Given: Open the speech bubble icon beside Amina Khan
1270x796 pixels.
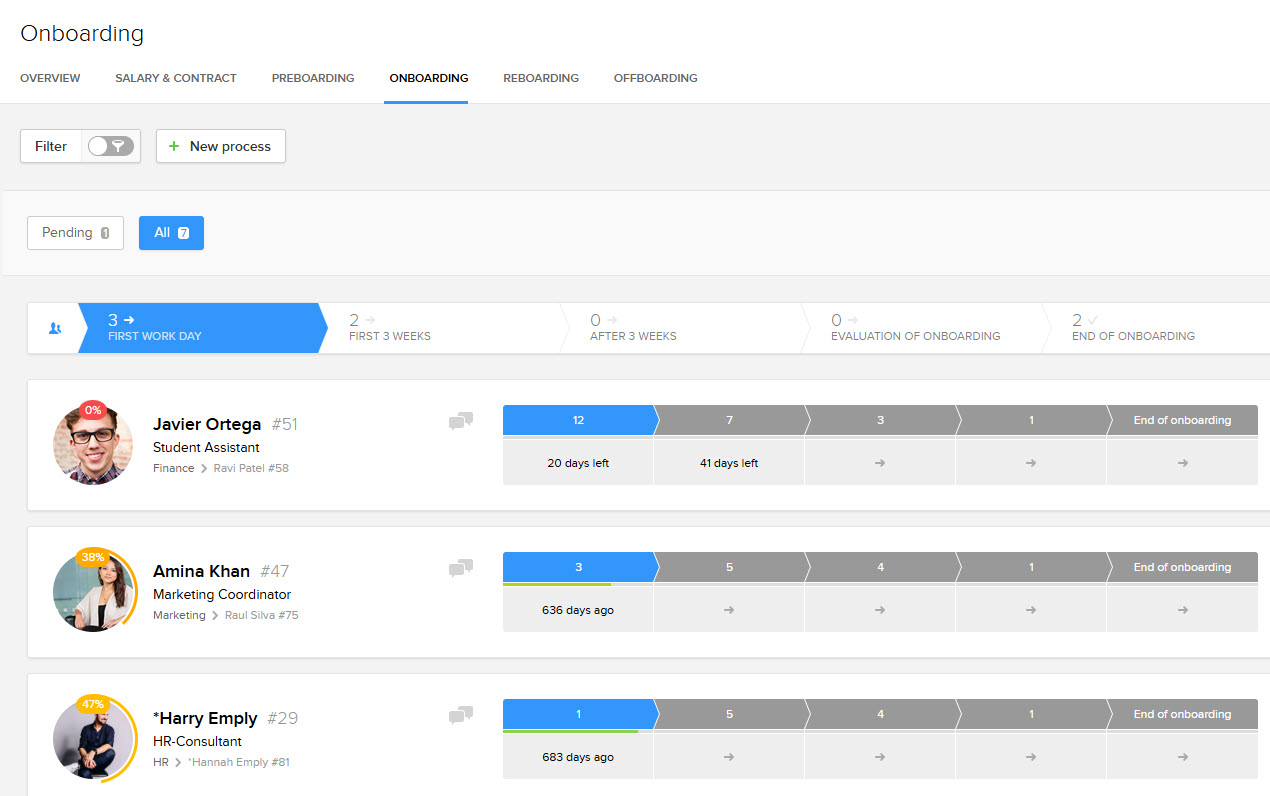Looking at the screenshot, I should [x=460, y=568].
